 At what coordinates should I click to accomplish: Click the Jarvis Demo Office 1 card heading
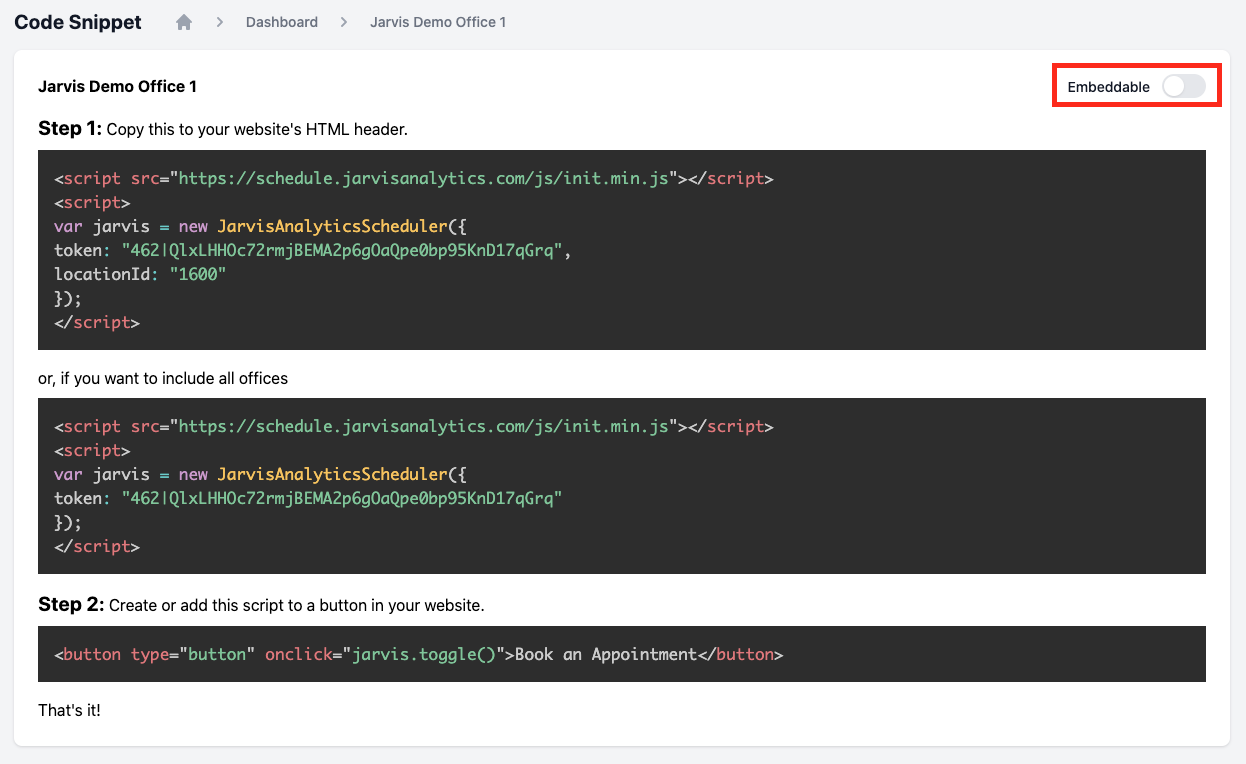pos(117,87)
